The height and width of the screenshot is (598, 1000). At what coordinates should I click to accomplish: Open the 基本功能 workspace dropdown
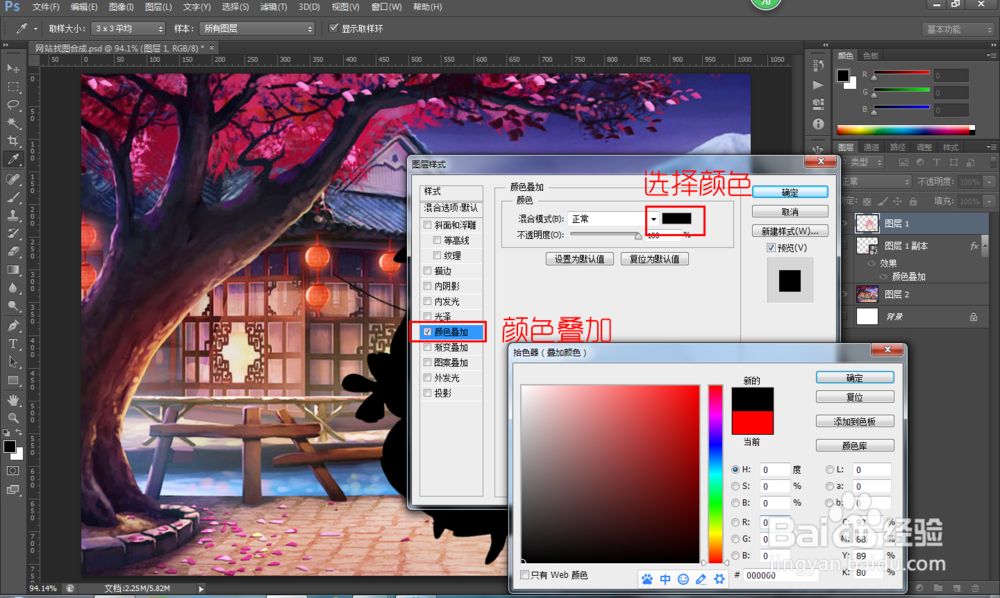click(x=958, y=29)
